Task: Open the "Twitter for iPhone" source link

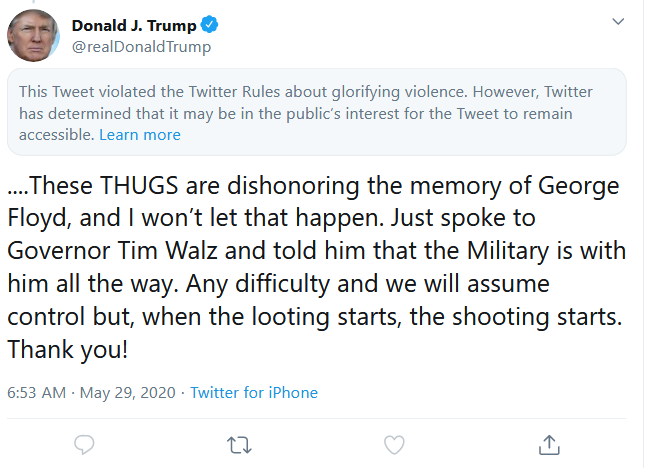Action: tap(254, 393)
